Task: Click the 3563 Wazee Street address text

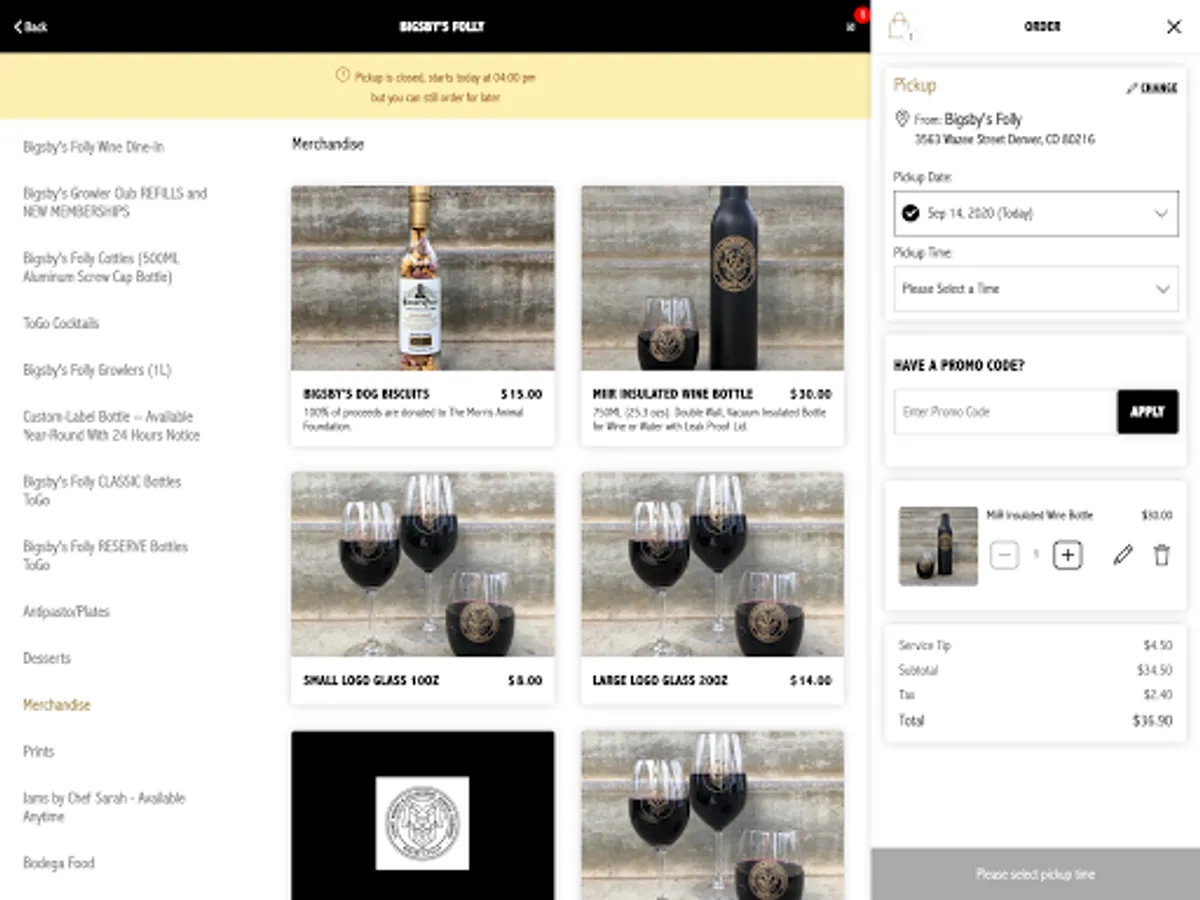Action: (x=1004, y=140)
